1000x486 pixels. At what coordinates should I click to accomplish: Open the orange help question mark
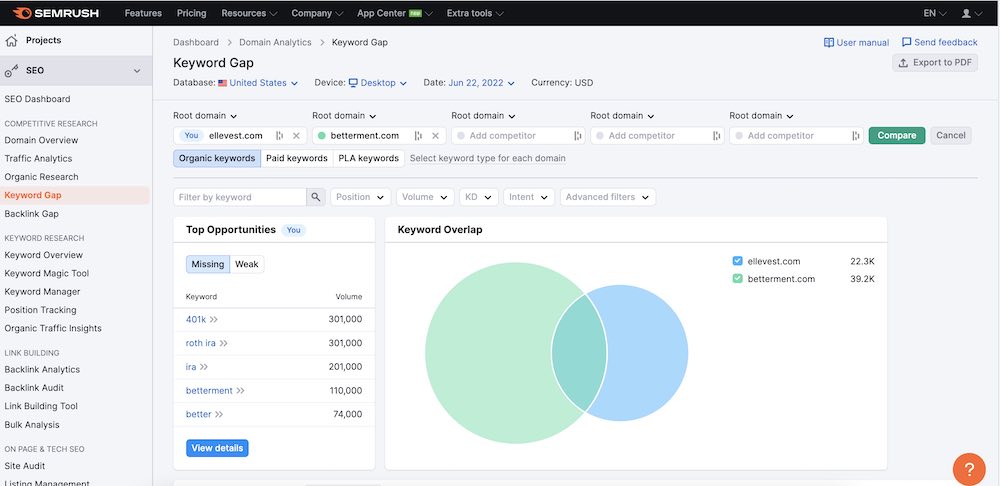click(x=968, y=468)
